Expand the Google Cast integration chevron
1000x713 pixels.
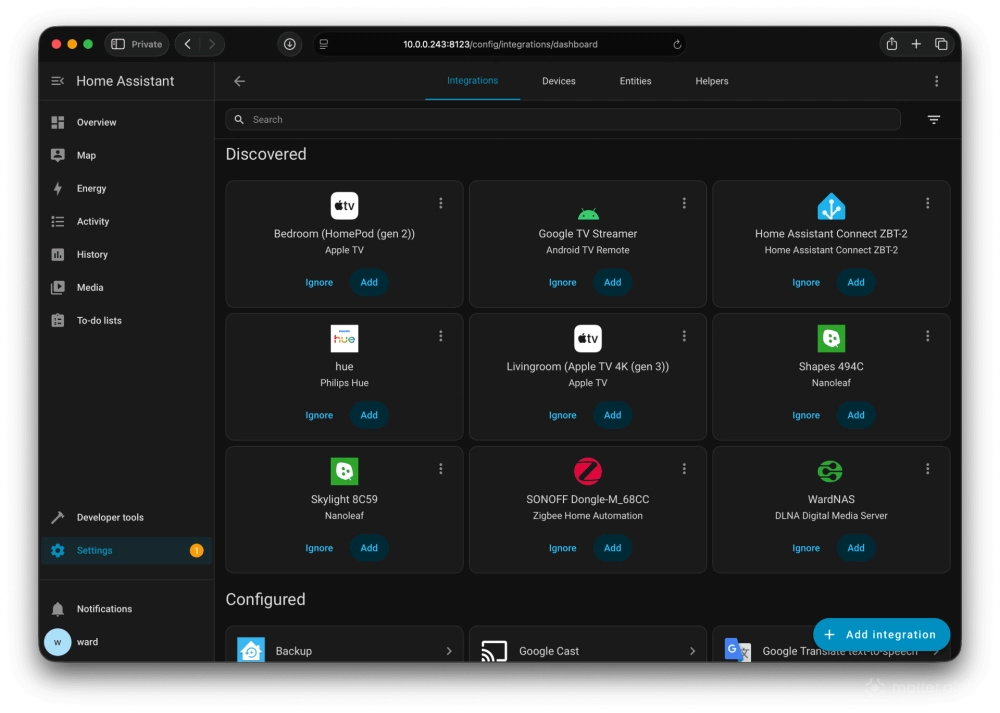point(692,650)
